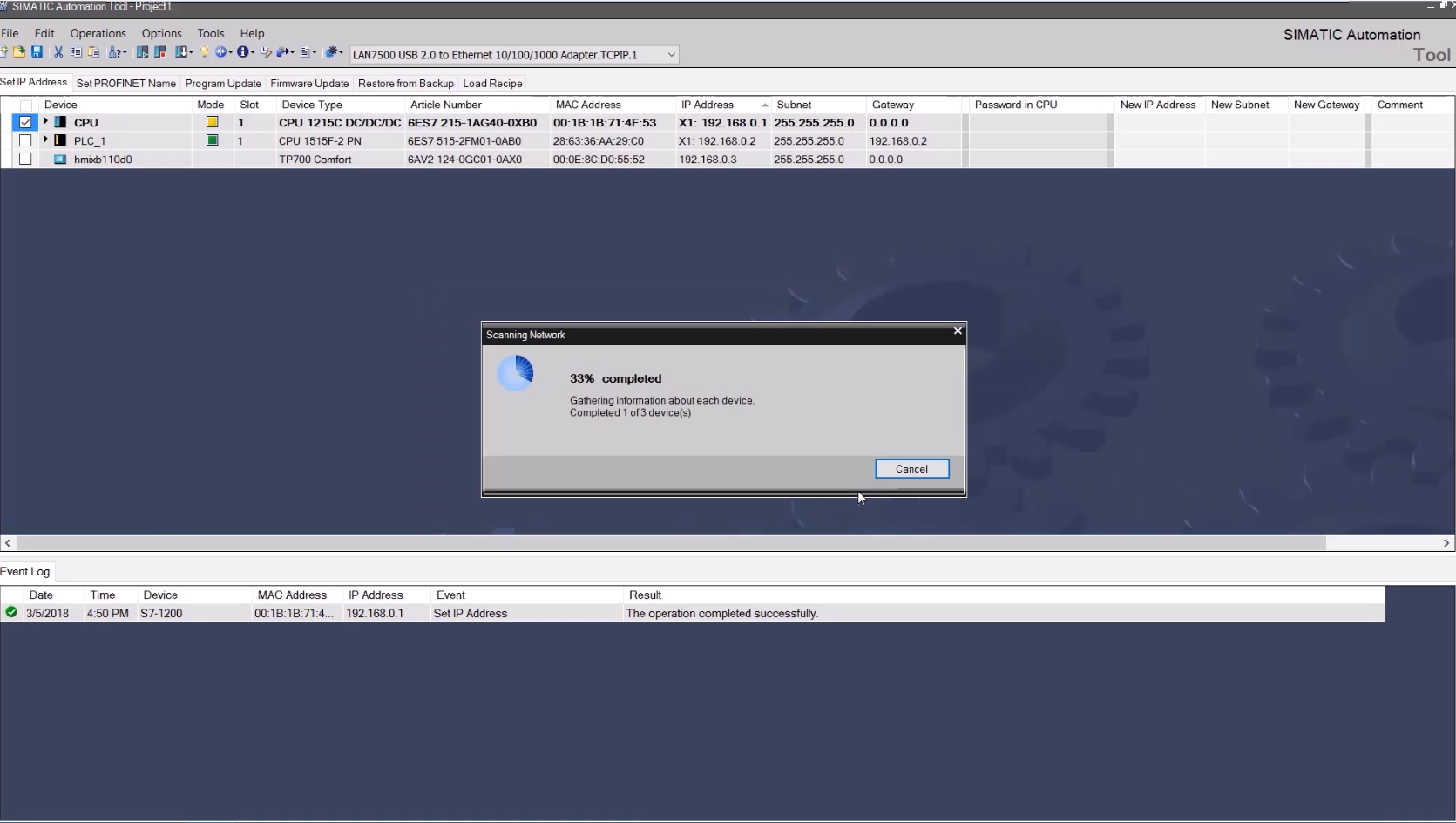This screenshot has width=1456, height=823.
Task: Click the yellow mode indicator for CPU
Action: (212, 122)
